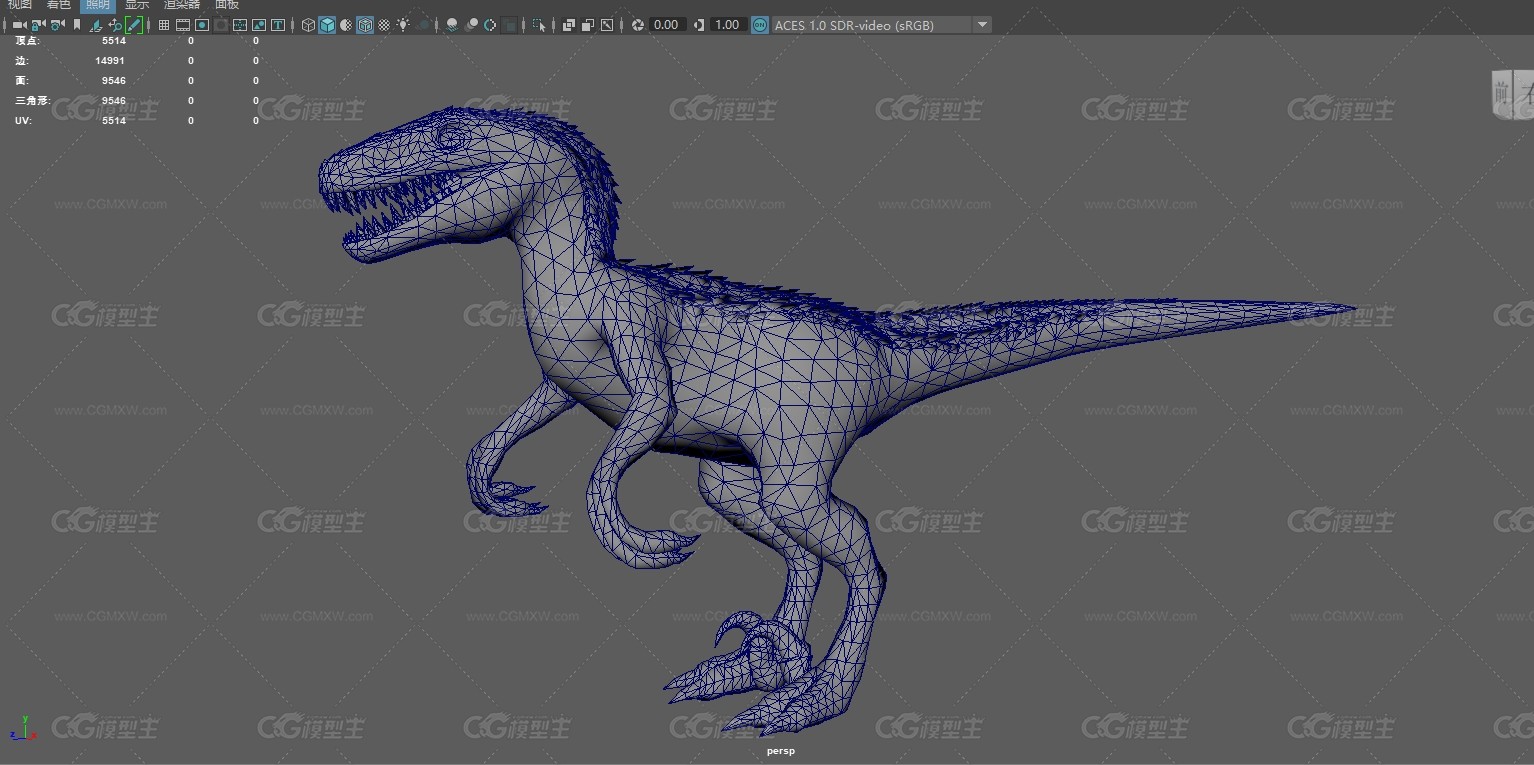Open the 渲染器 menu
This screenshot has height=765, width=1534.
click(x=182, y=5)
